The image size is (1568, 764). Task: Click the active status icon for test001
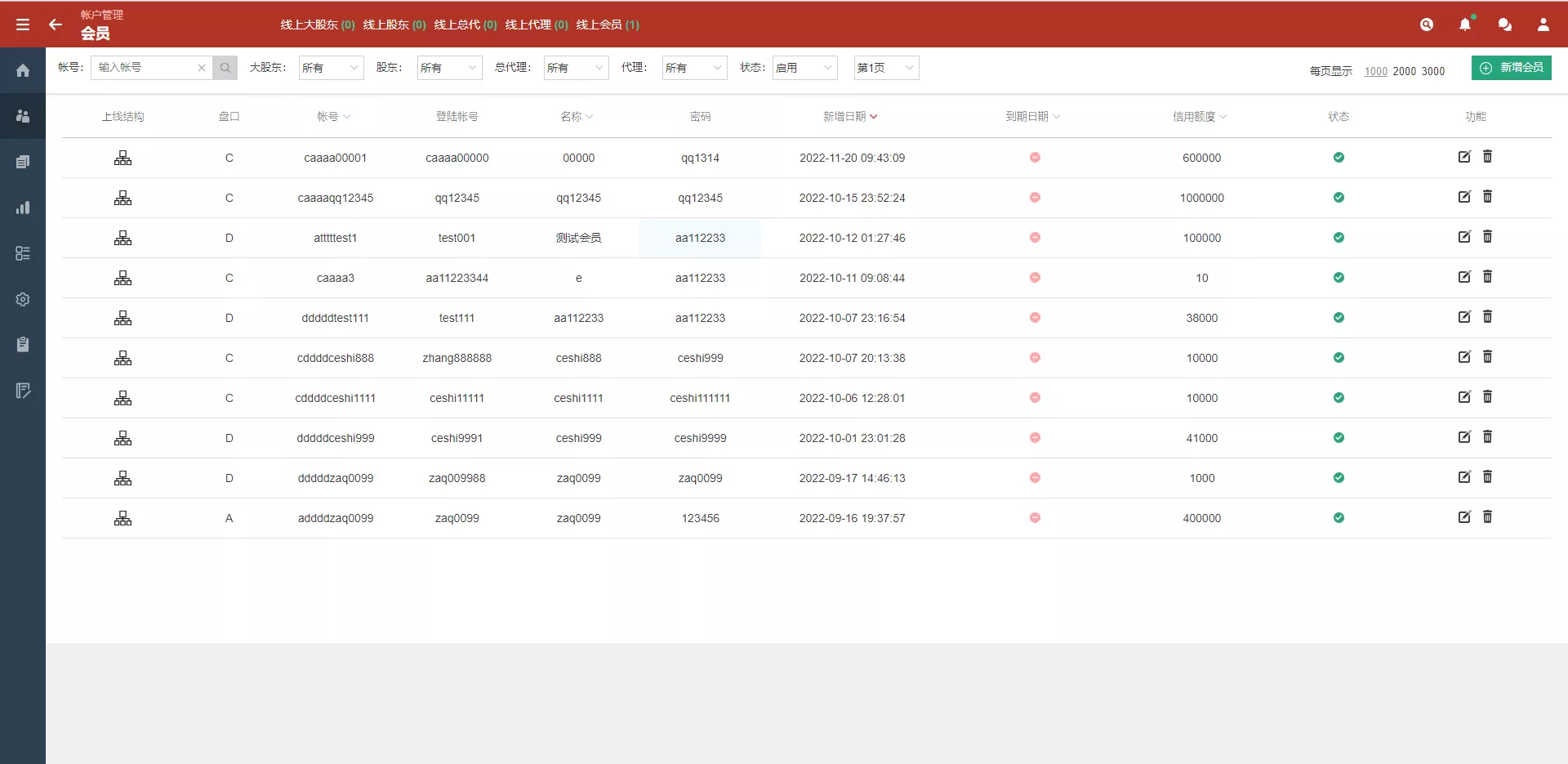[1339, 238]
